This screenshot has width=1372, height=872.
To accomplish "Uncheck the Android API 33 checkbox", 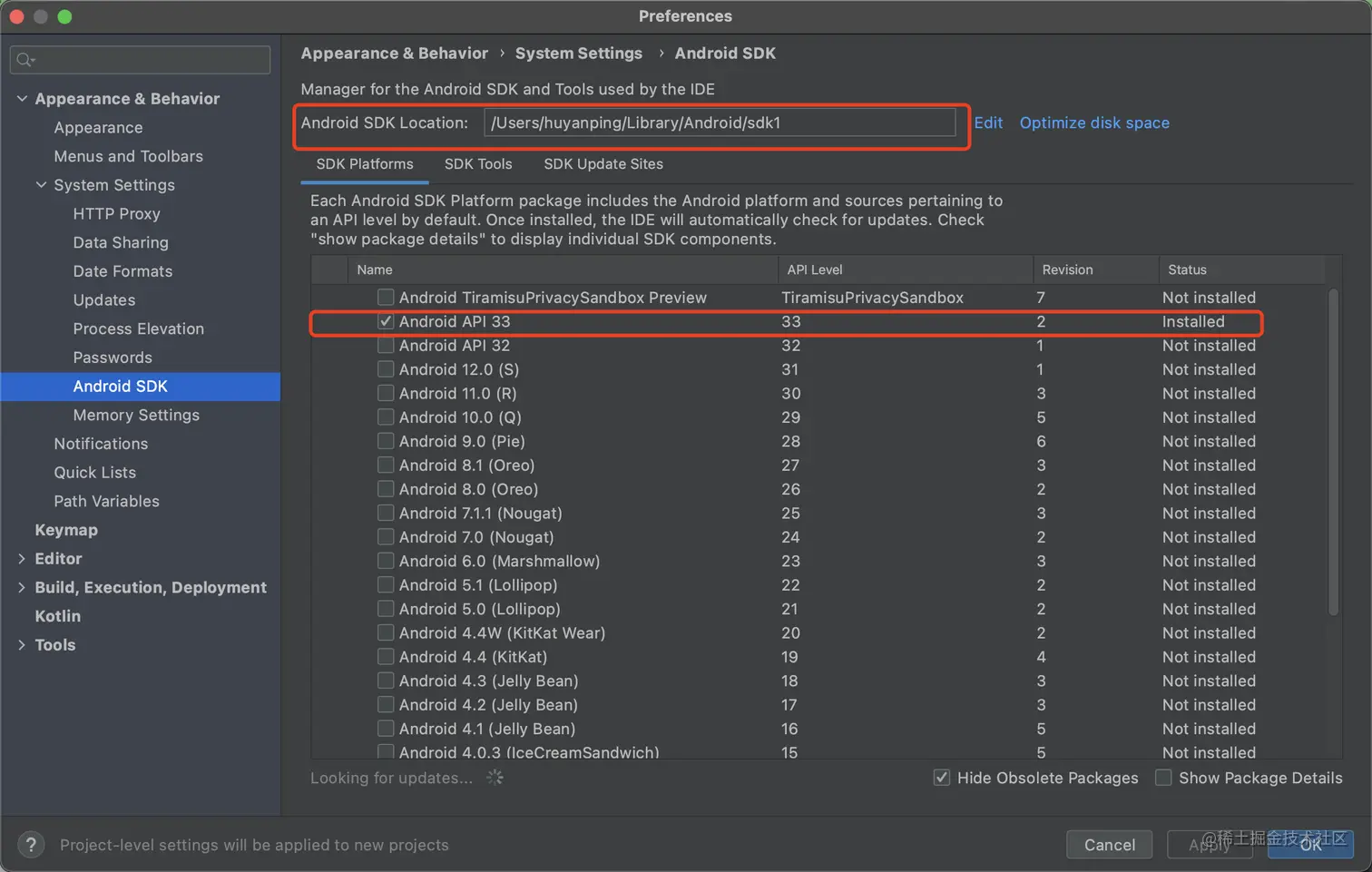I will (x=386, y=321).
